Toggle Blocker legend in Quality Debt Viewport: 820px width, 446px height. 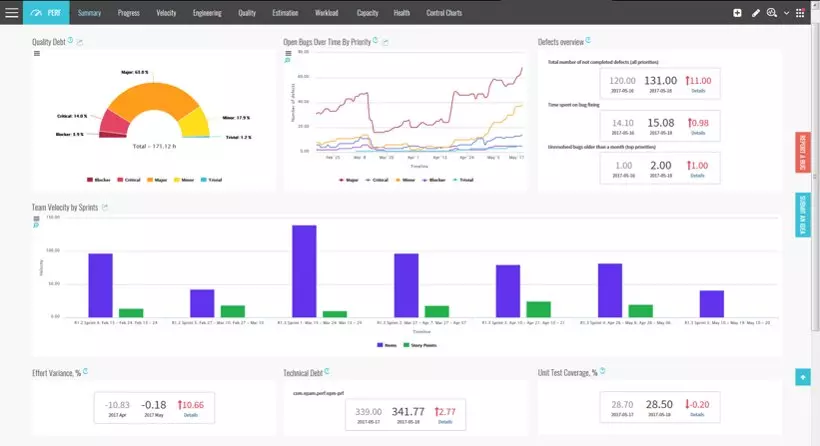(98, 180)
